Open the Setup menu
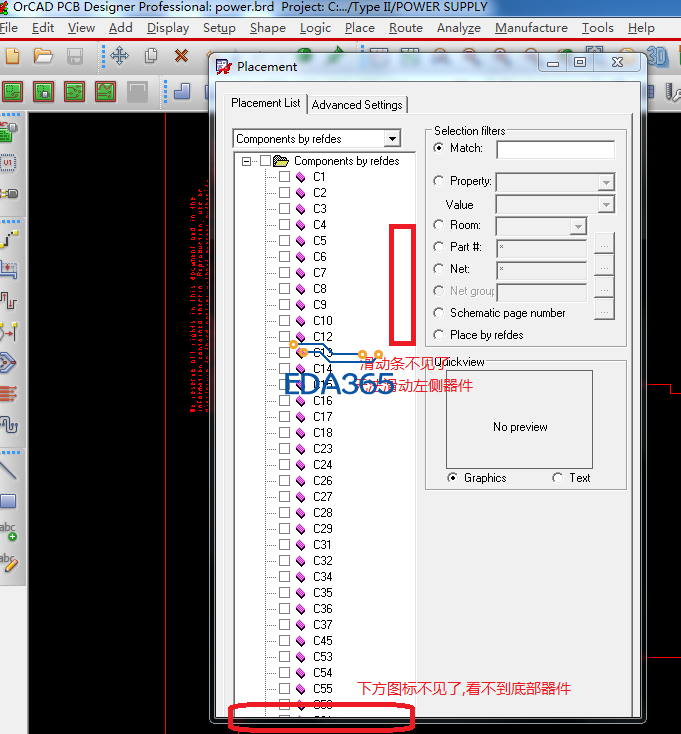Viewport: 681px width, 734px height. click(219, 28)
